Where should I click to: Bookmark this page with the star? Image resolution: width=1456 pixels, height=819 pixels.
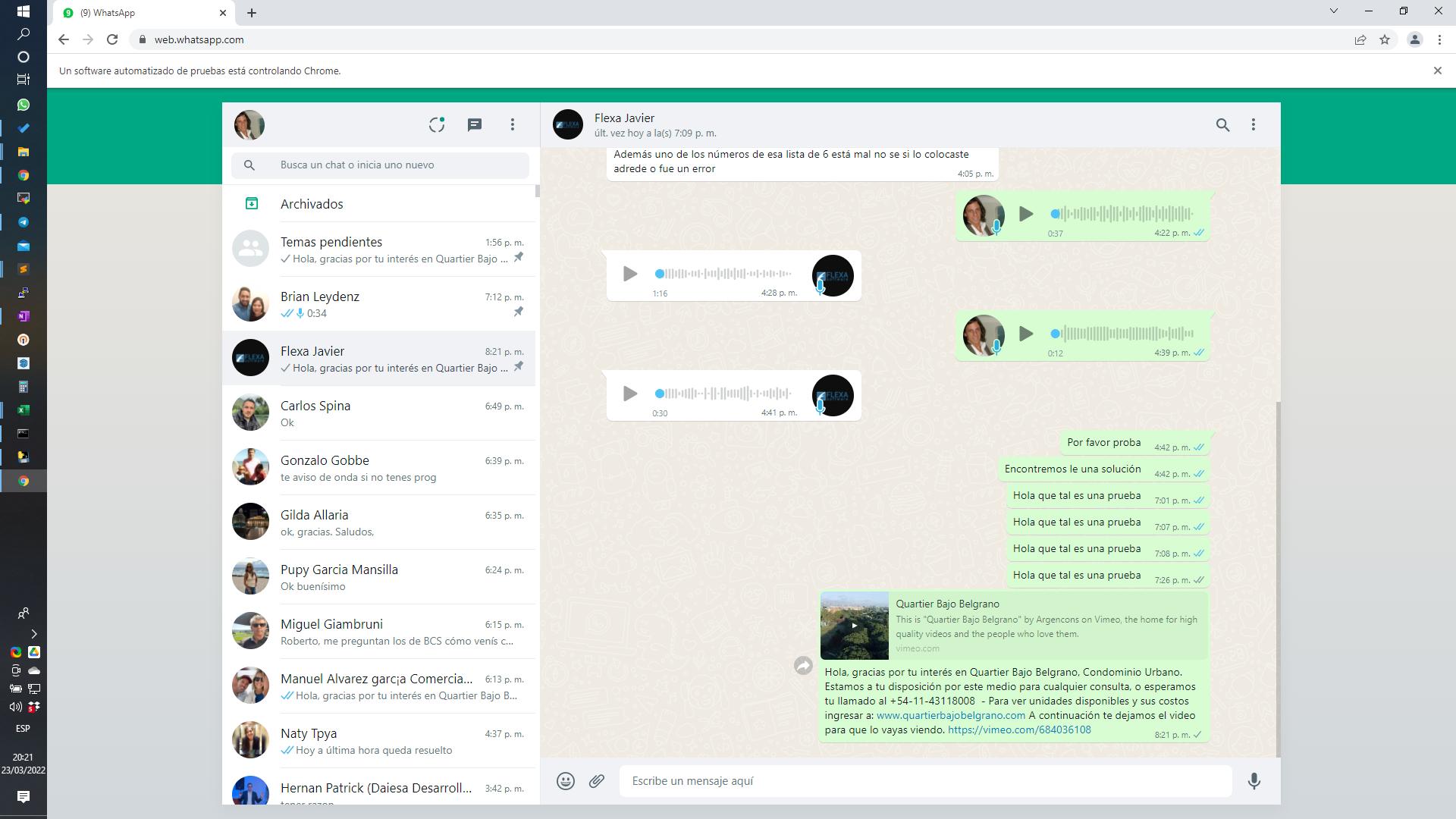[1385, 39]
